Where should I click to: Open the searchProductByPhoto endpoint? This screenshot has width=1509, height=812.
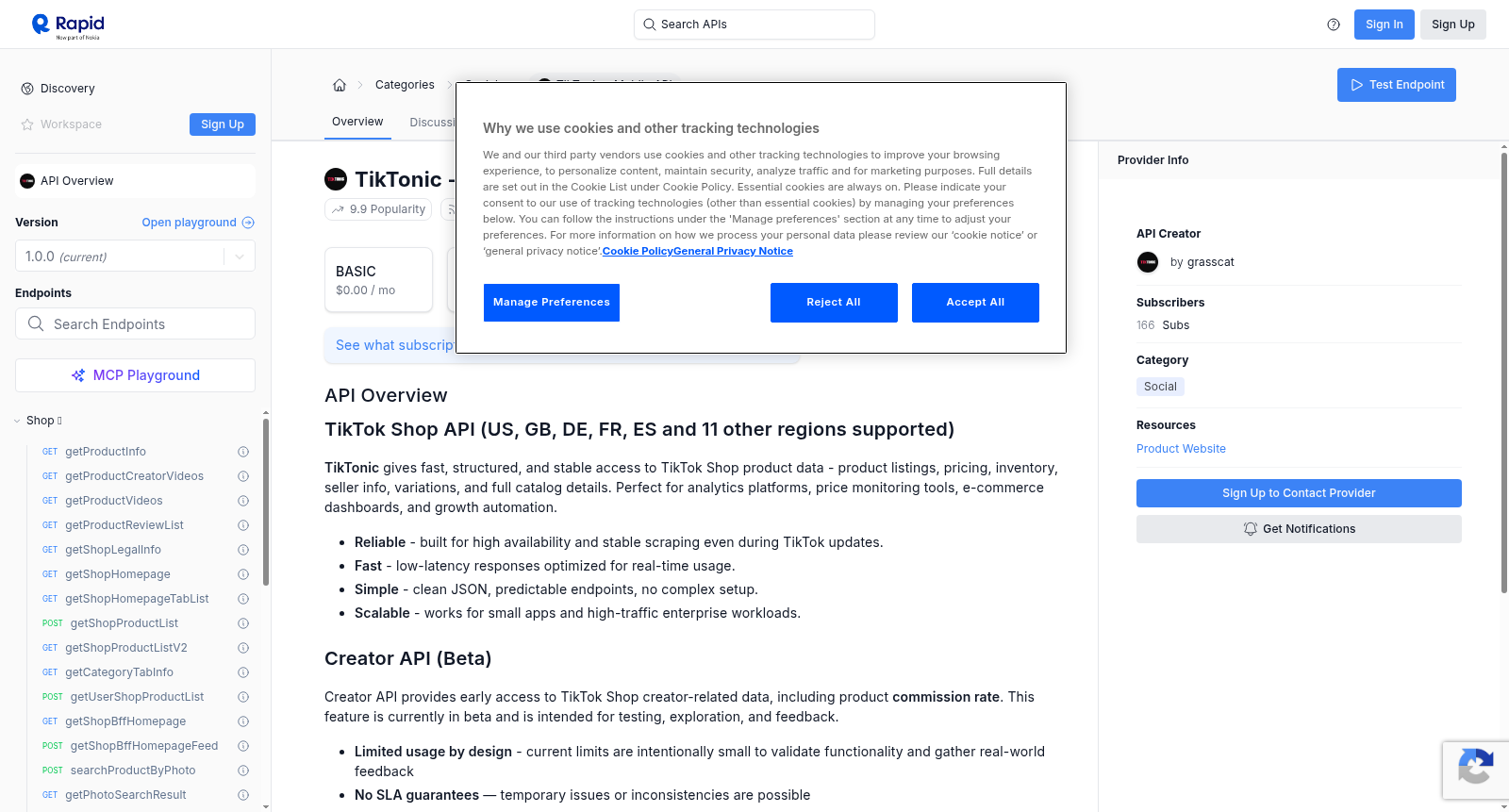coord(133,771)
